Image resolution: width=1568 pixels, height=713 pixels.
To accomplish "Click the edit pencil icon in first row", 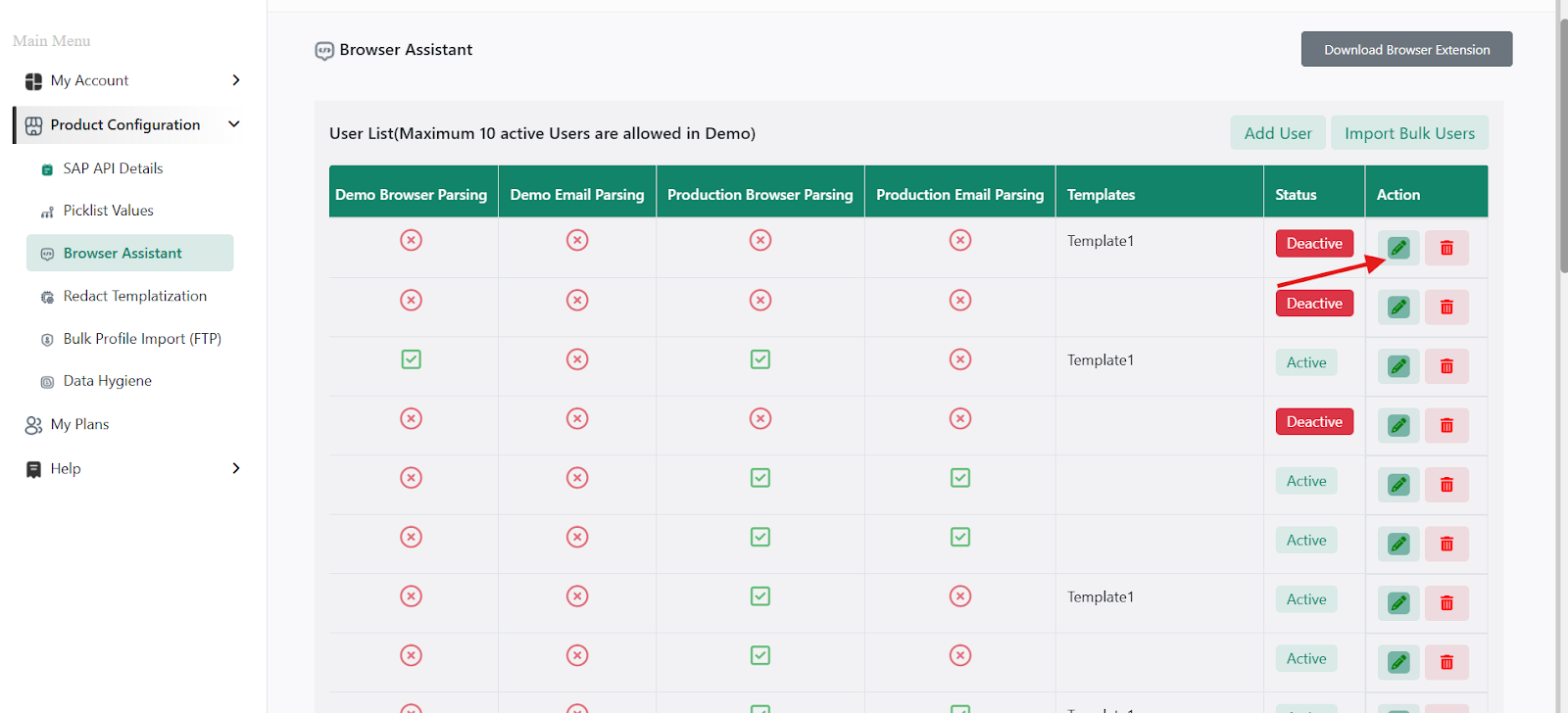I will tap(1398, 248).
